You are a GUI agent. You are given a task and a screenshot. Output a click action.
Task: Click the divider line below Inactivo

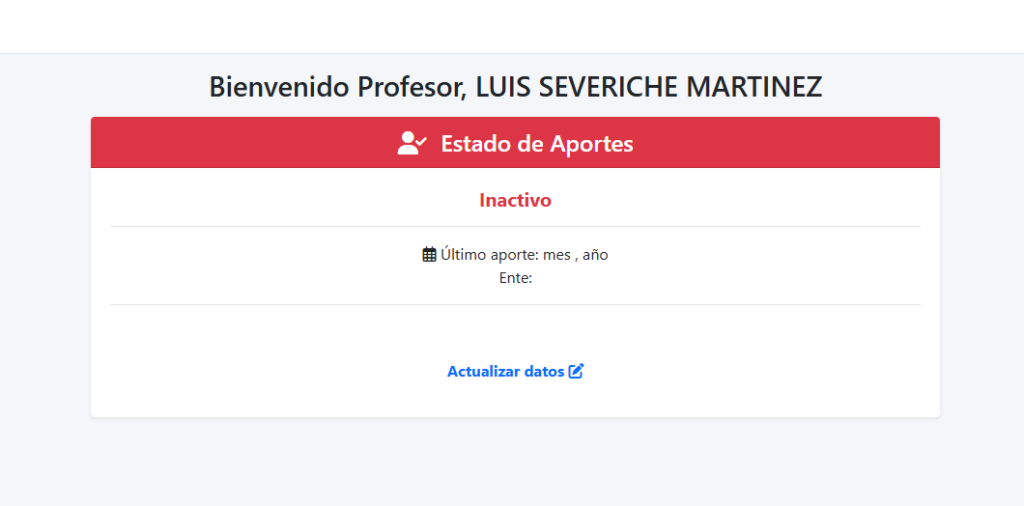[x=515, y=227]
